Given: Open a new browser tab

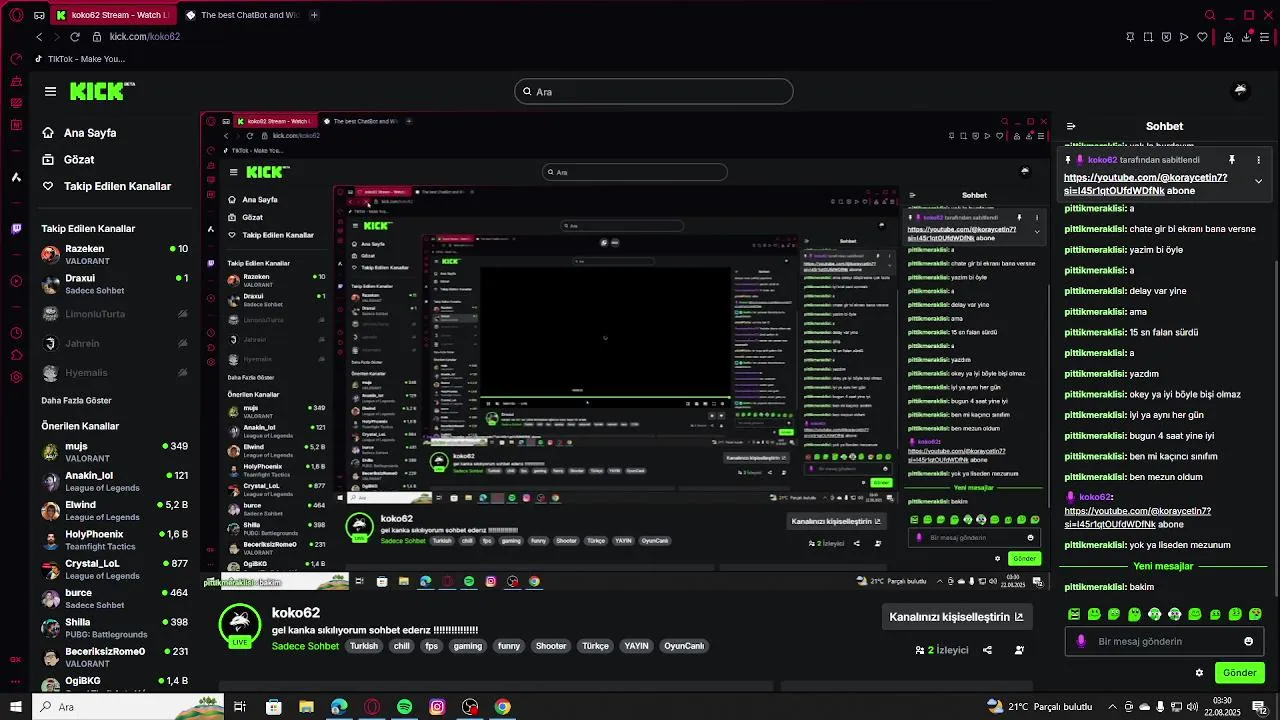Looking at the screenshot, I should click(314, 15).
